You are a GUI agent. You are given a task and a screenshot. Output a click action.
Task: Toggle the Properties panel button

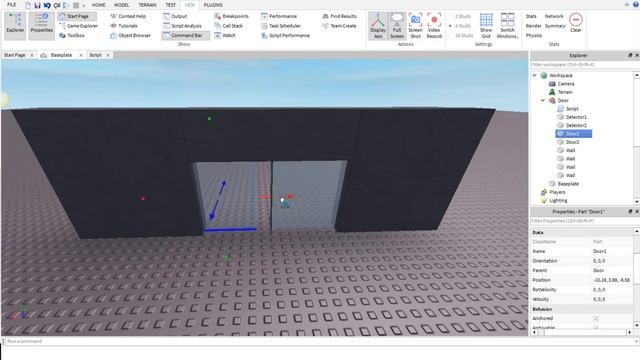[x=41, y=25]
